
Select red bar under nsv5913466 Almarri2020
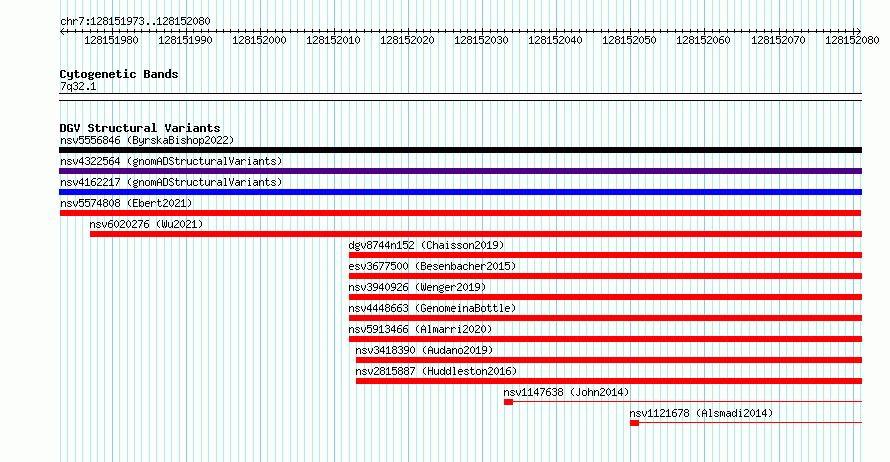point(606,339)
